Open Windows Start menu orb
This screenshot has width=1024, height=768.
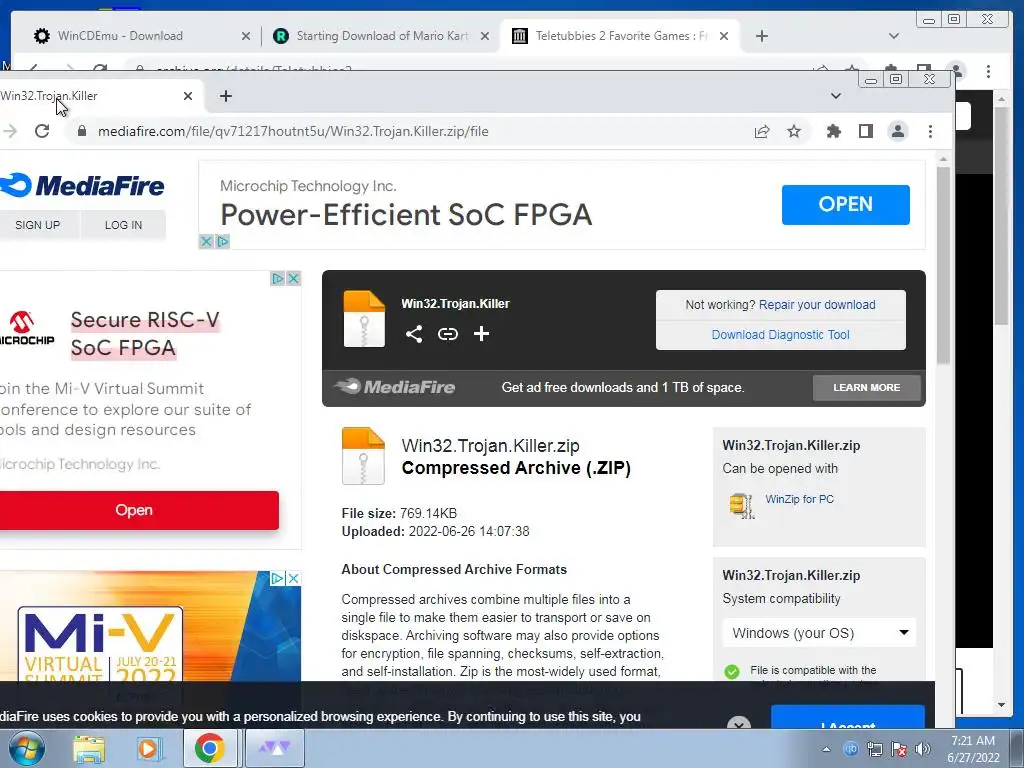[x=27, y=748]
